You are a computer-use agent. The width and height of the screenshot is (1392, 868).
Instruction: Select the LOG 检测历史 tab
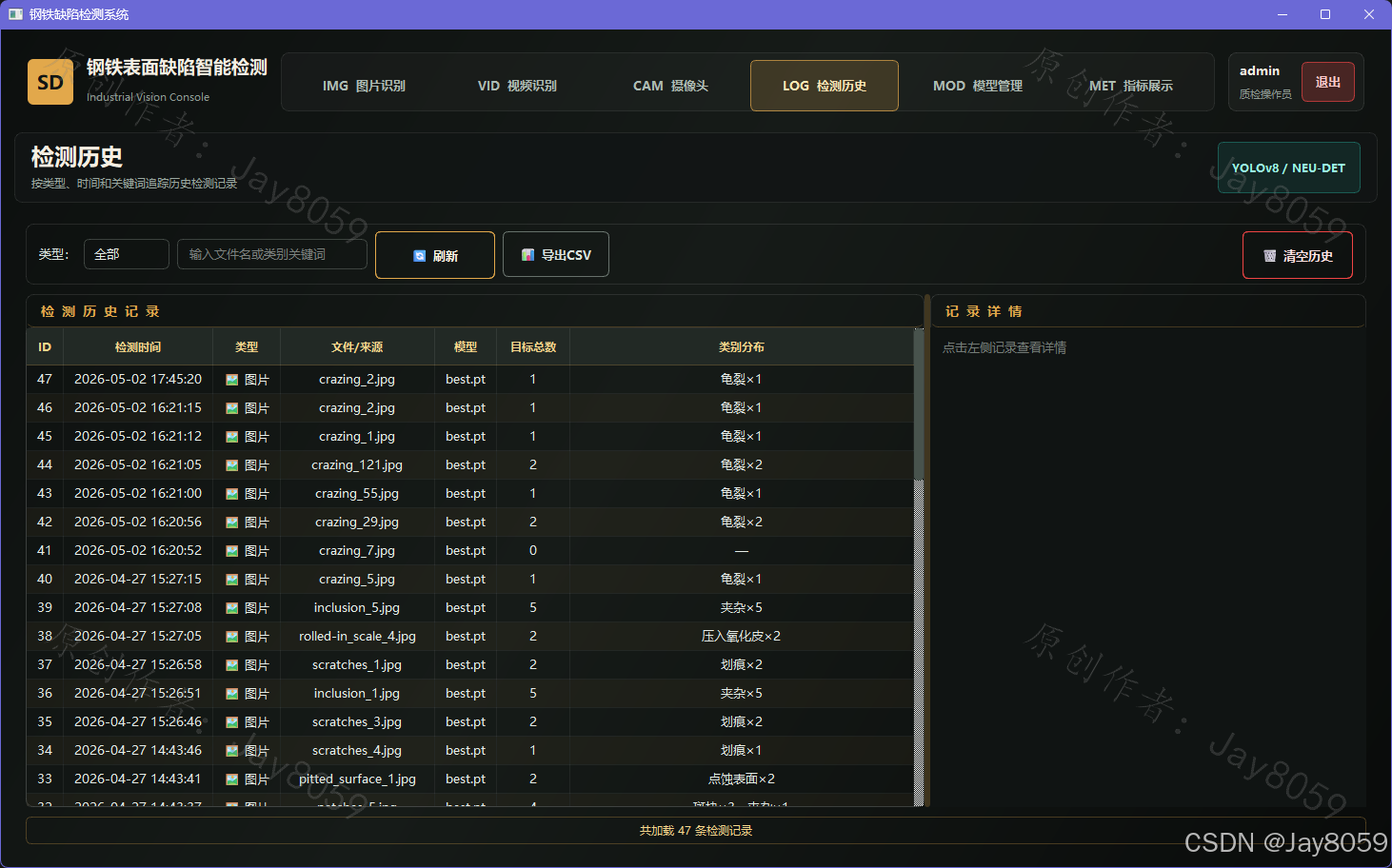pyautogui.click(x=825, y=86)
